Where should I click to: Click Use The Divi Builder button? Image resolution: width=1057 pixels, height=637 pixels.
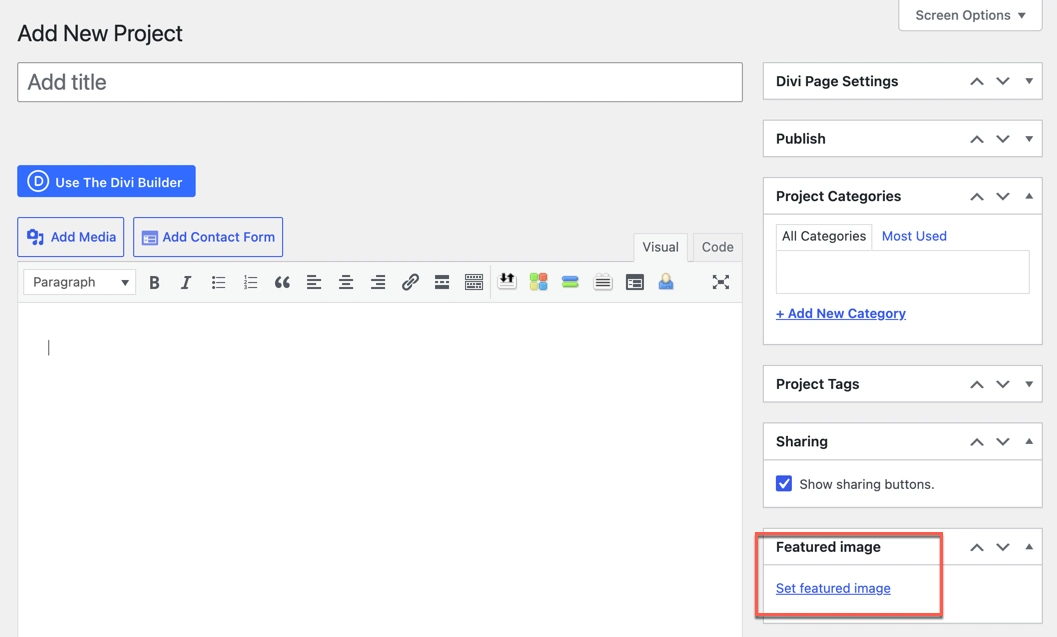[107, 181]
